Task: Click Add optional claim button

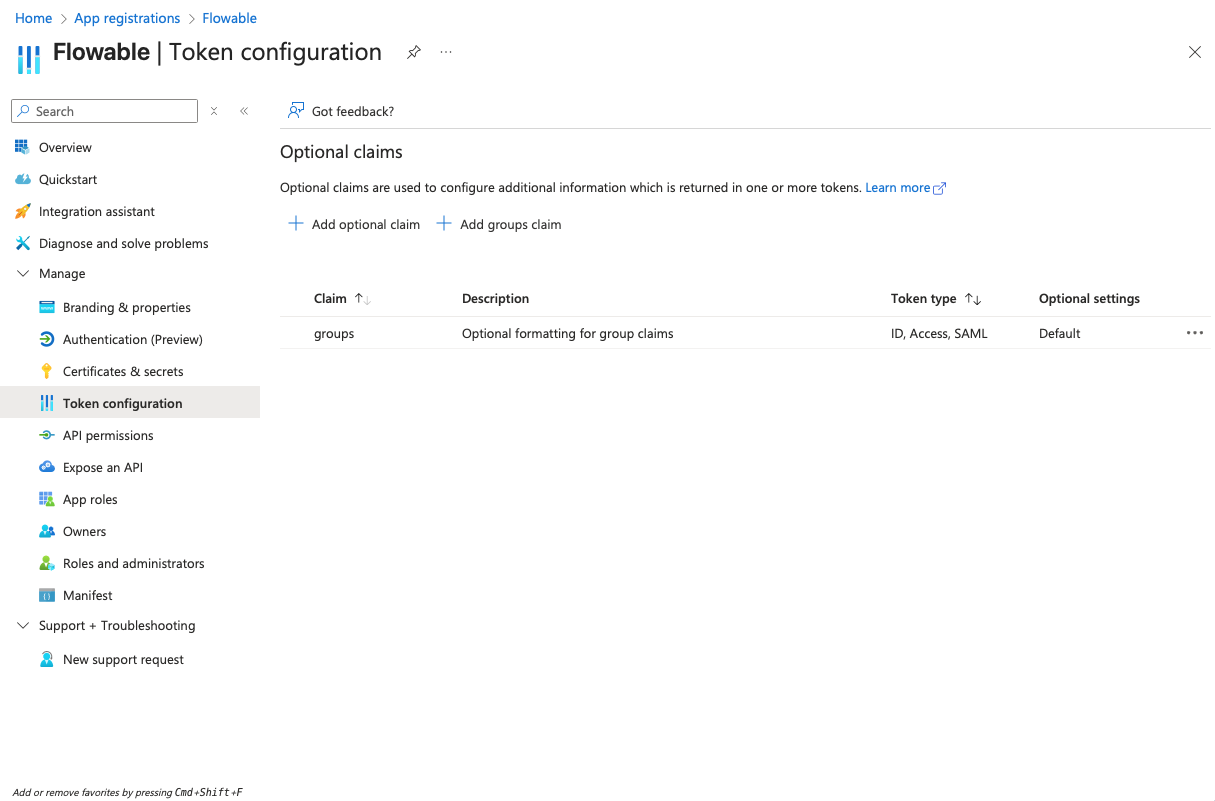Action: click(354, 224)
